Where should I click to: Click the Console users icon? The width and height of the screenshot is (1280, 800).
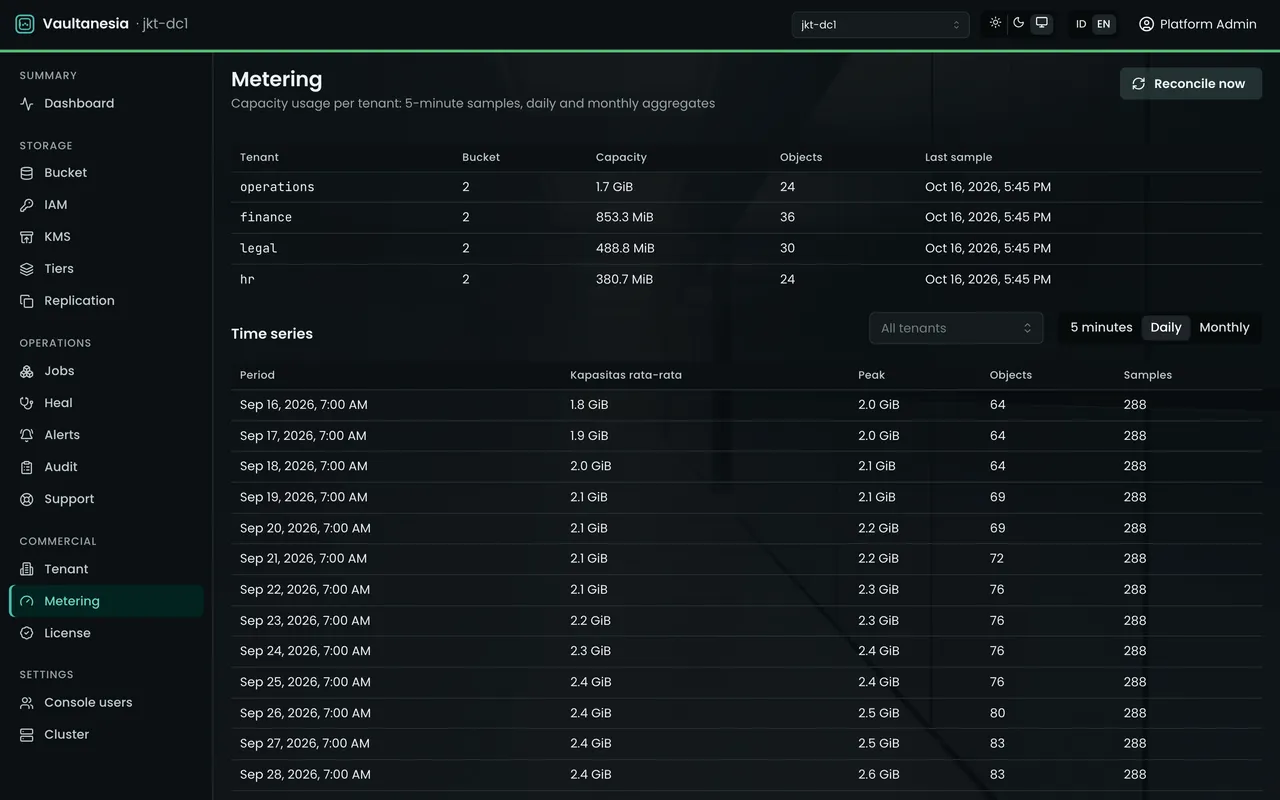coord(27,703)
